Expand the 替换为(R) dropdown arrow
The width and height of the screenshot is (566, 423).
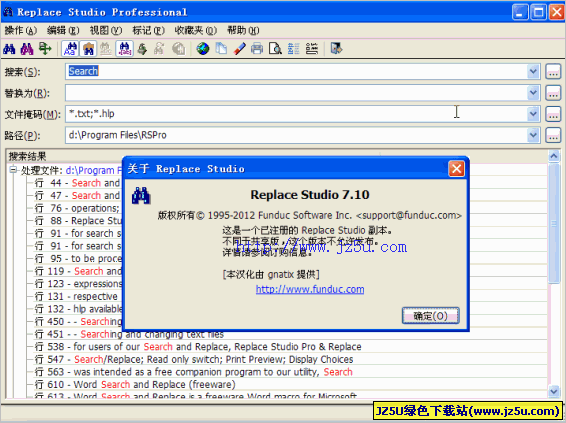coord(533,93)
